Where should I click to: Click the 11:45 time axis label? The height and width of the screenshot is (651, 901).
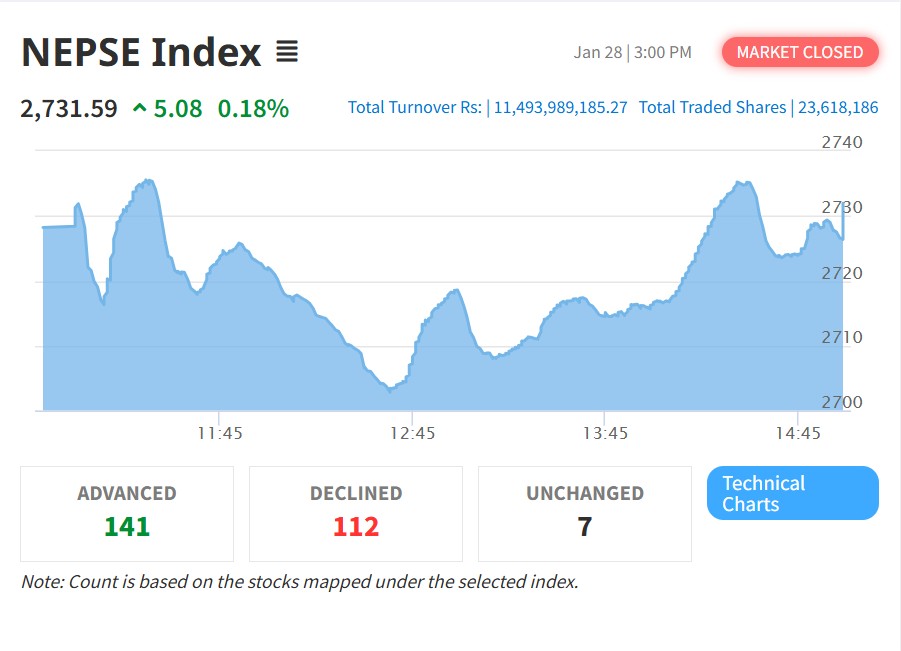pyautogui.click(x=220, y=433)
